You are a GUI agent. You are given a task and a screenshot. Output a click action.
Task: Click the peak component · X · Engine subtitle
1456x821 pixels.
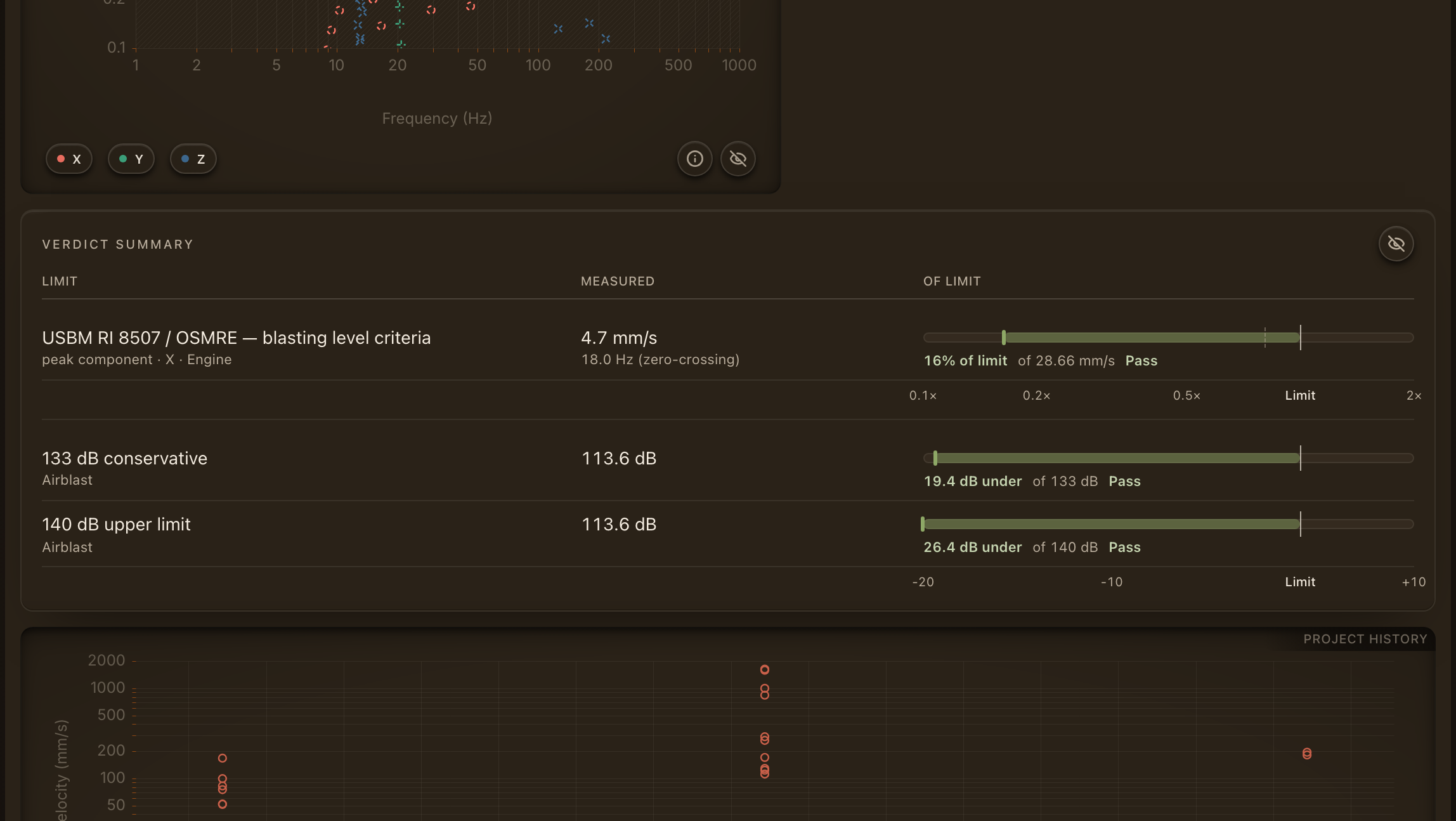[137, 360]
